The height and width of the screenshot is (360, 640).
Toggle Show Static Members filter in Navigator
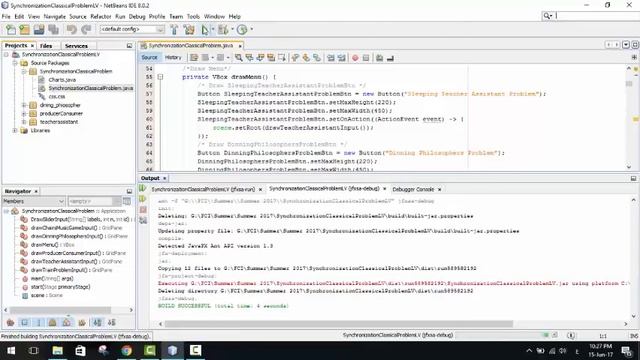(x=39, y=322)
